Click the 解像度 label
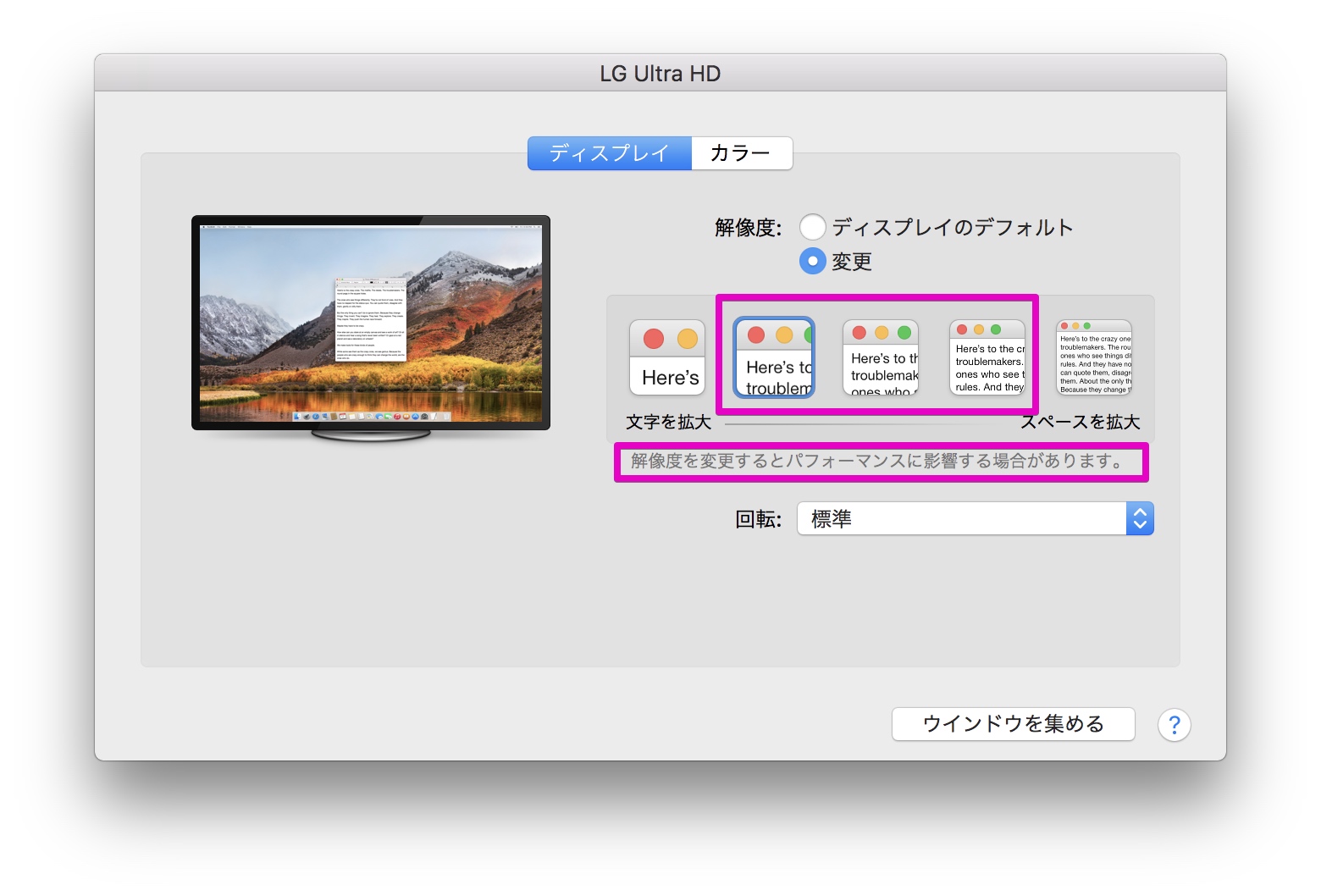This screenshot has width=1321, height=896. click(748, 228)
